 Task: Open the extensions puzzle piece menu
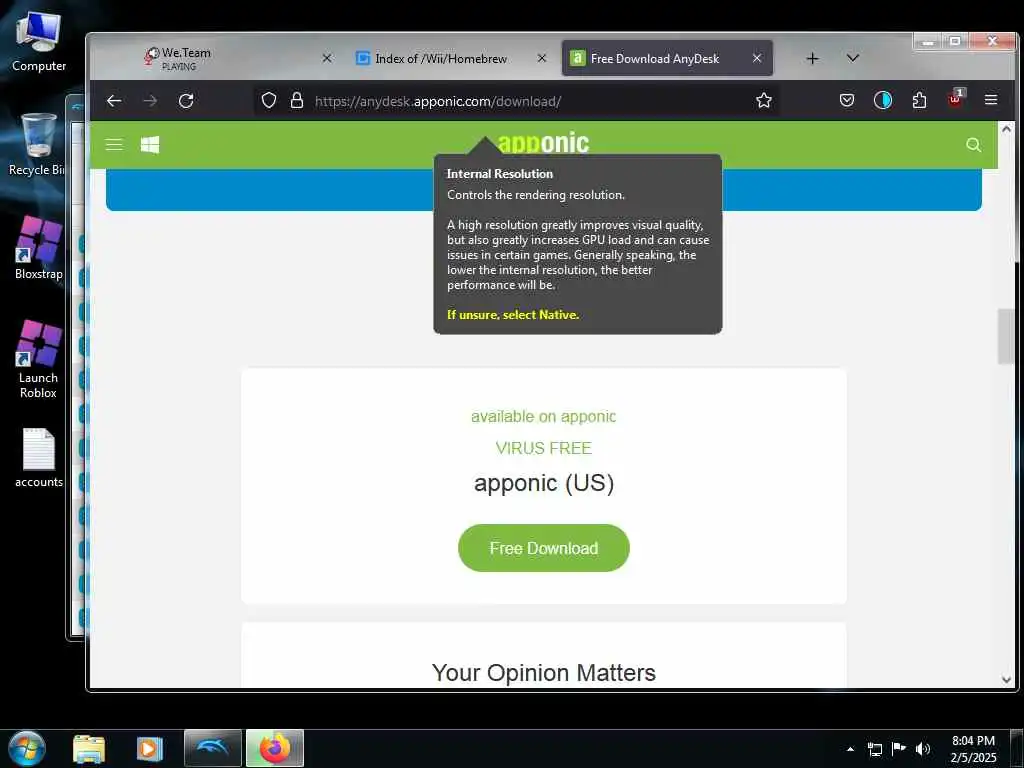[920, 101]
